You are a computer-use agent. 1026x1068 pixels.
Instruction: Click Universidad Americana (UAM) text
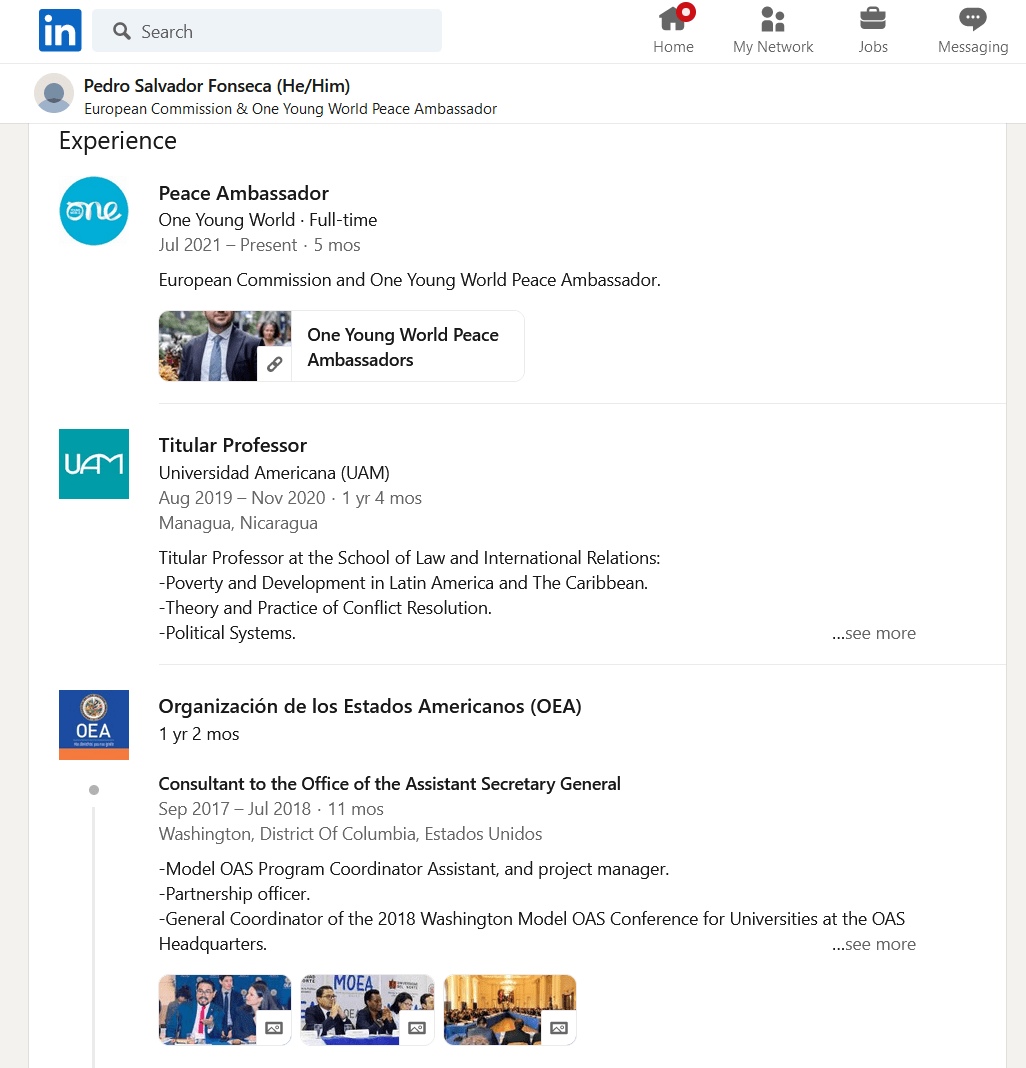tap(274, 473)
